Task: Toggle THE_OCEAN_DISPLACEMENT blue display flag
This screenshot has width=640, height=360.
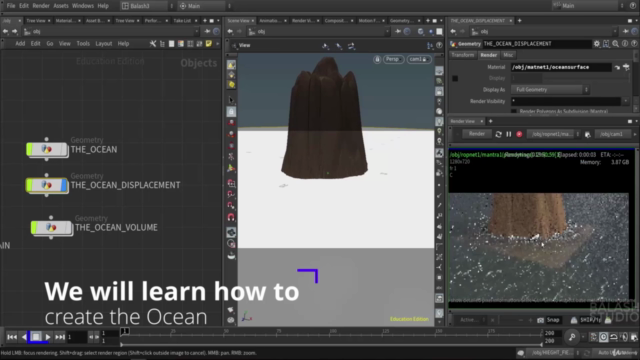Action: click(x=64, y=185)
